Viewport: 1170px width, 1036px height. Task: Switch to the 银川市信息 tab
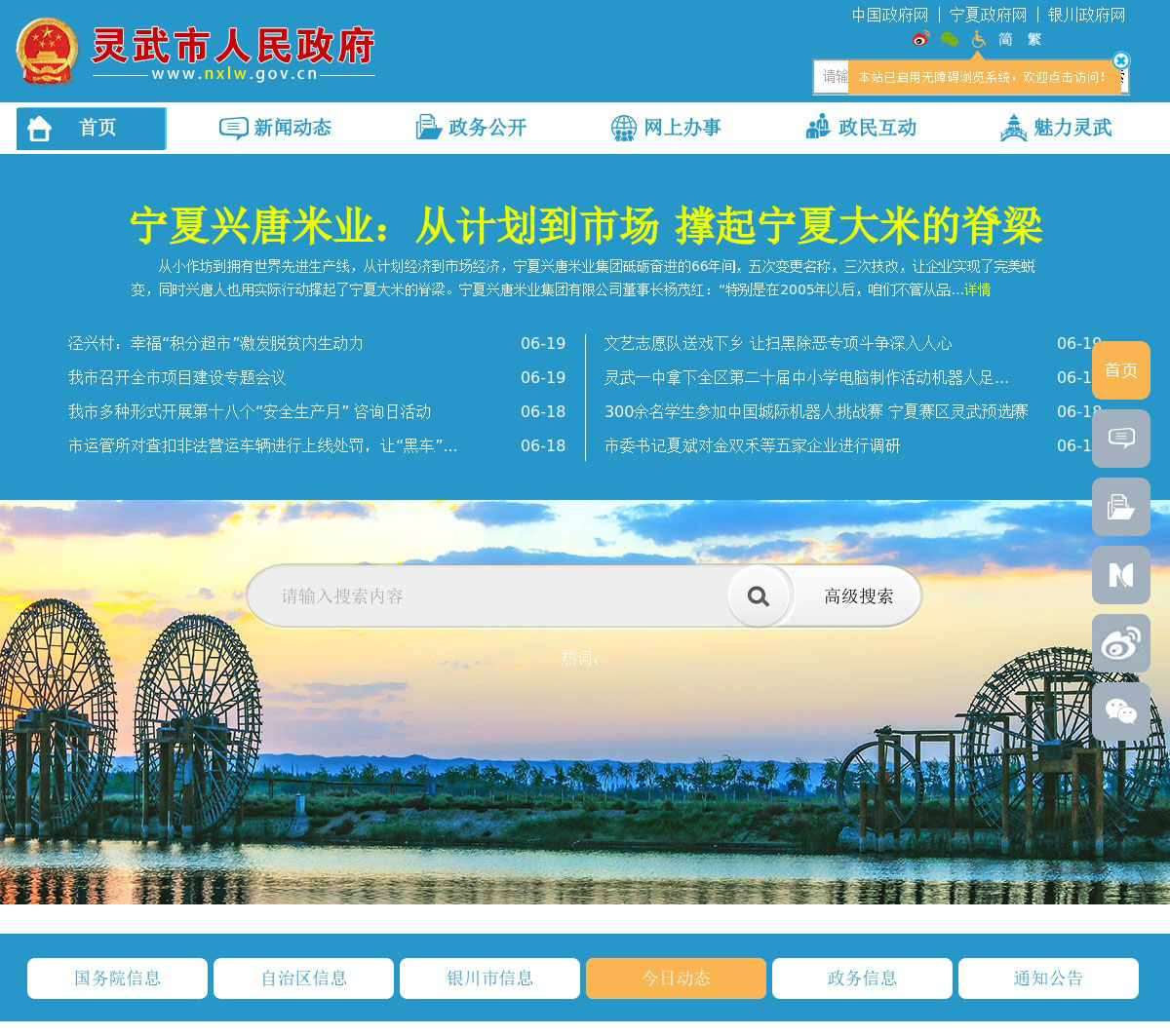pos(489,978)
